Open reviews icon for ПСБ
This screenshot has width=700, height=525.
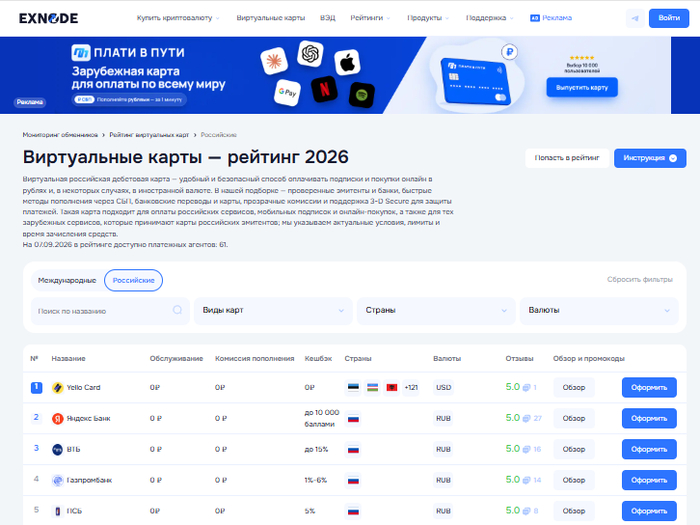[526, 511]
